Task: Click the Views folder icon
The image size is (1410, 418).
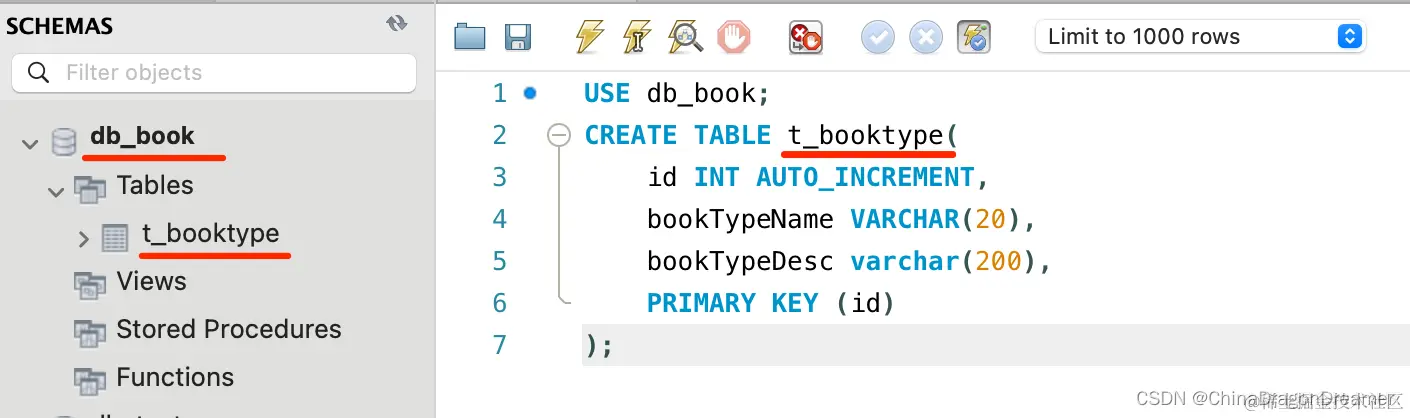Action: [x=90, y=285]
